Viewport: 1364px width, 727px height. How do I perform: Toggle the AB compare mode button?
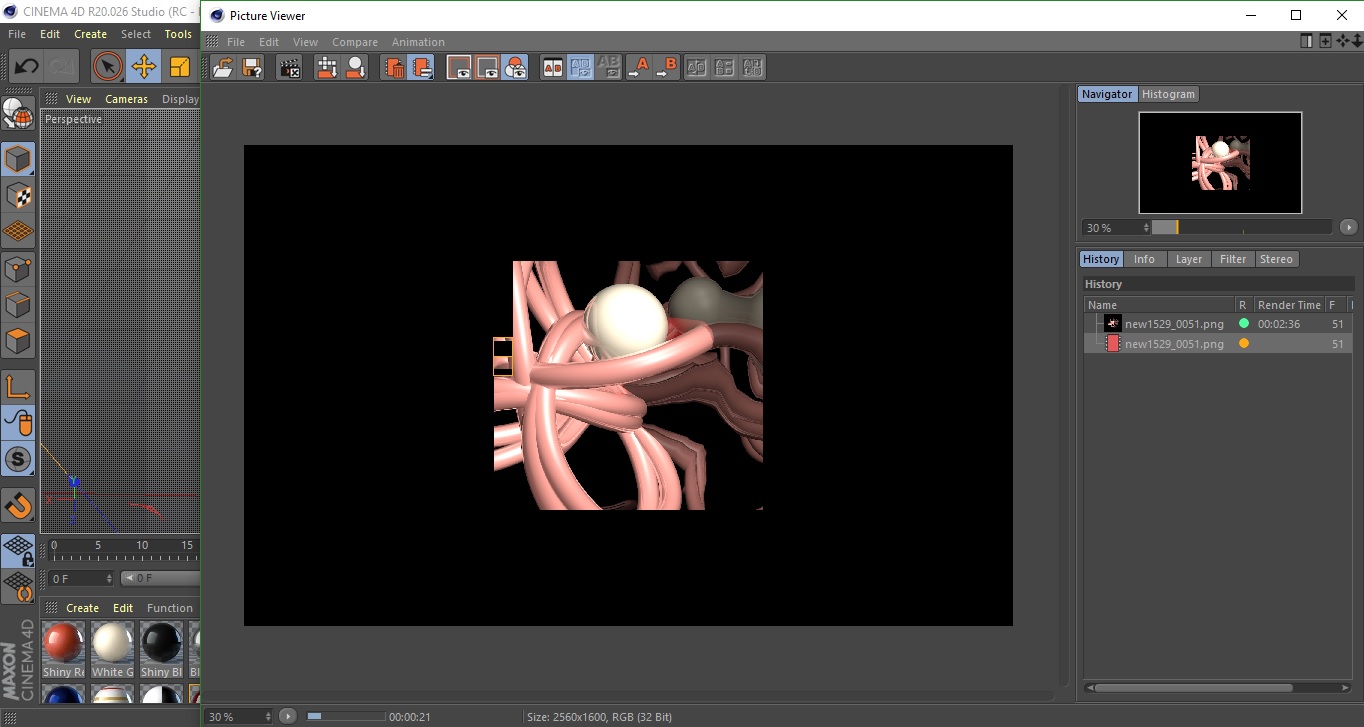pyautogui.click(x=552, y=68)
